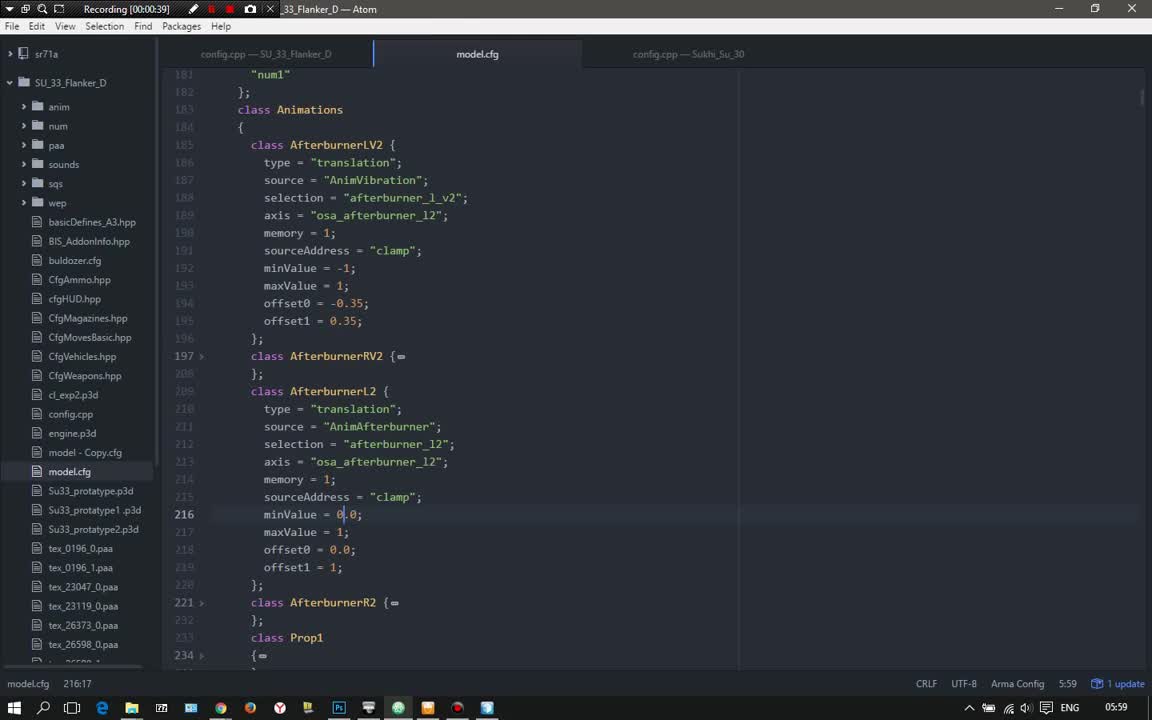The image size is (1152, 720).
Task: Click the recording camera snapshot icon
Action: point(249,9)
